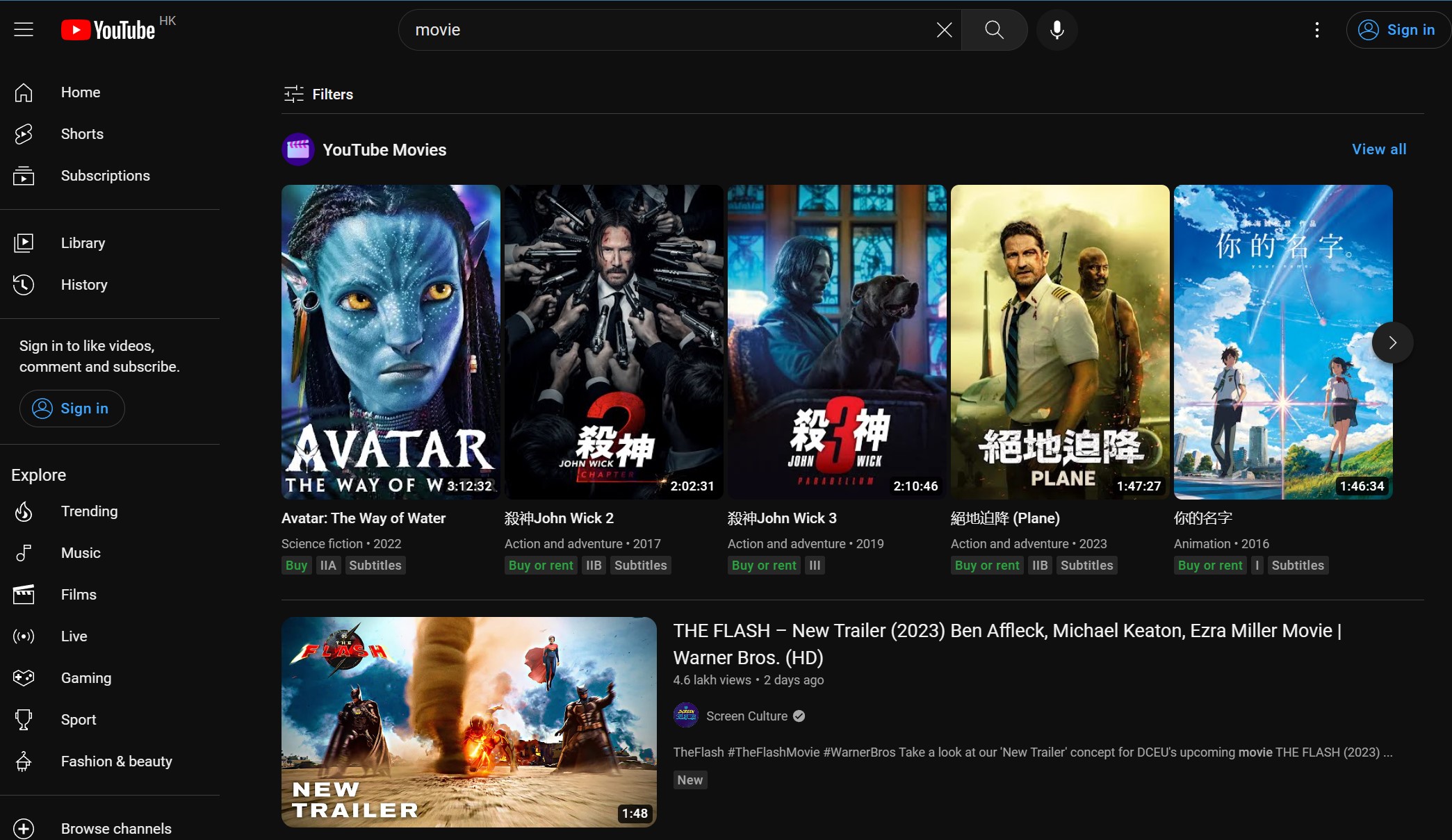This screenshot has height=840, width=1452.
Task: Open THE FLASH New Trailer video title
Action: click(1007, 644)
